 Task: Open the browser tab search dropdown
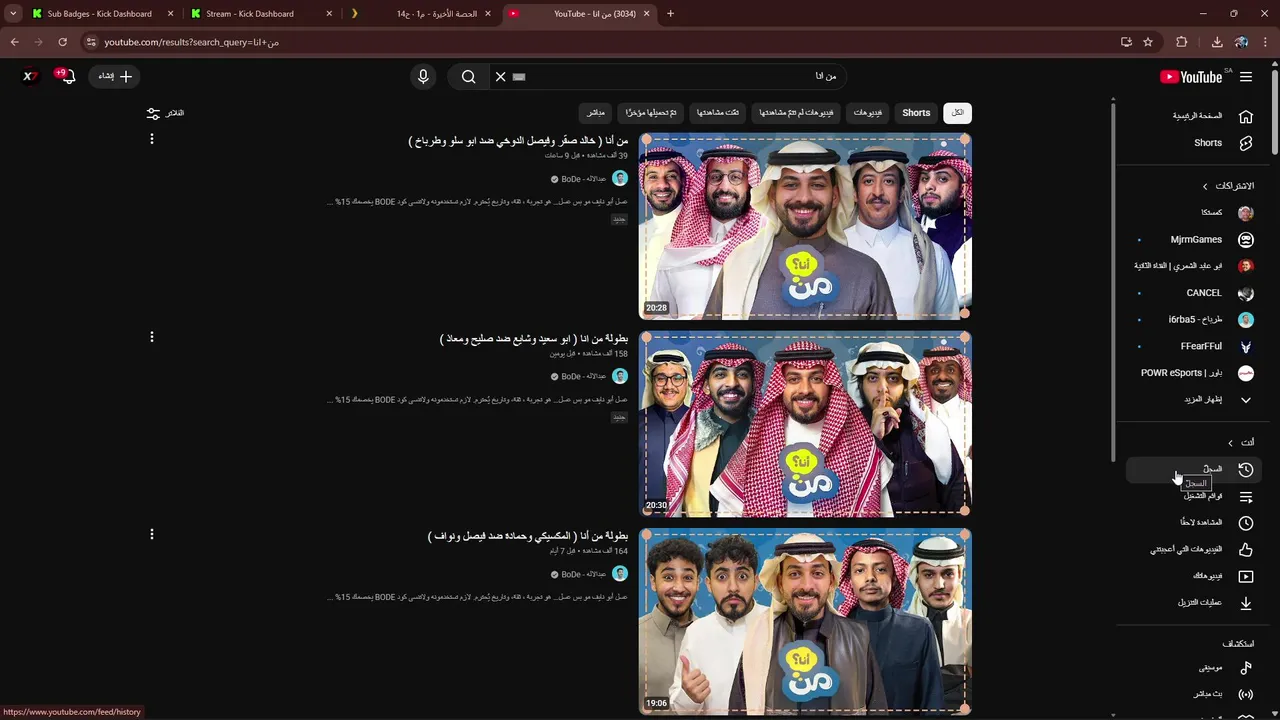click(13, 14)
